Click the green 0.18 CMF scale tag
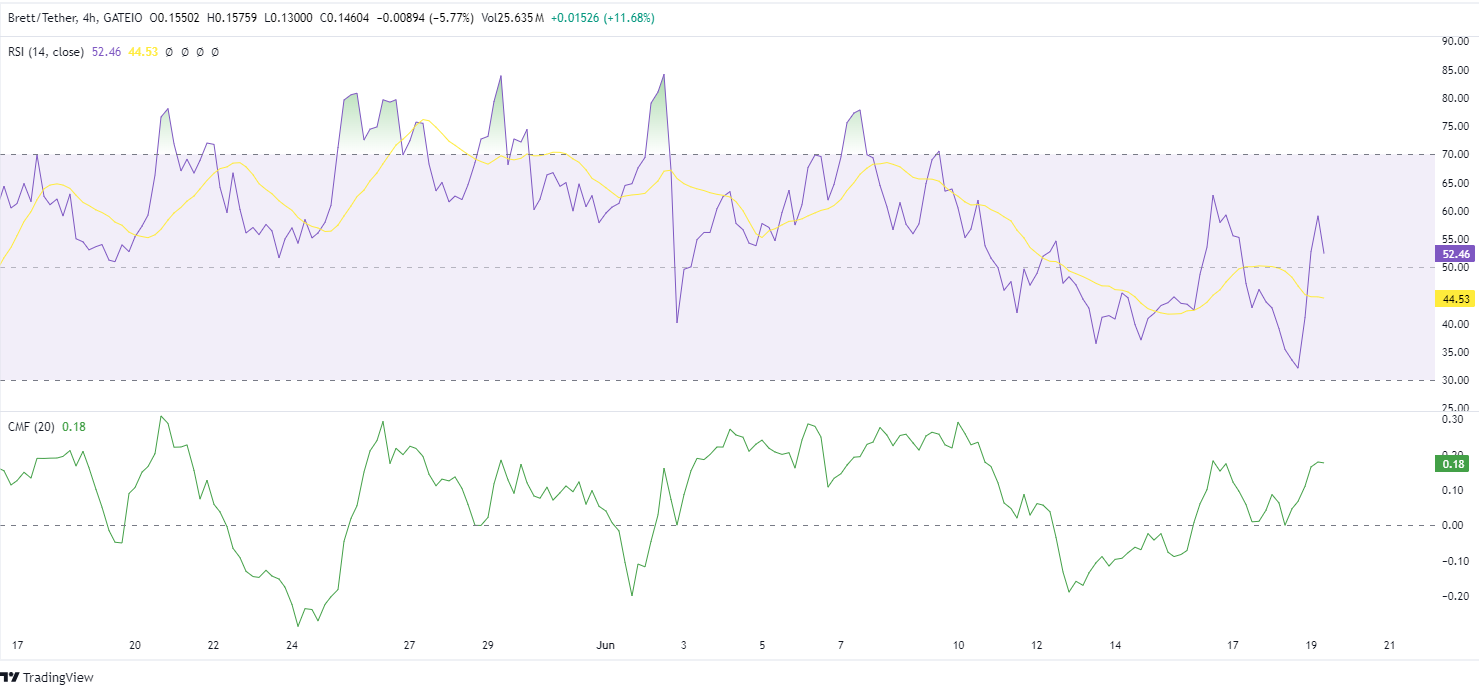 [x=1451, y=463]
